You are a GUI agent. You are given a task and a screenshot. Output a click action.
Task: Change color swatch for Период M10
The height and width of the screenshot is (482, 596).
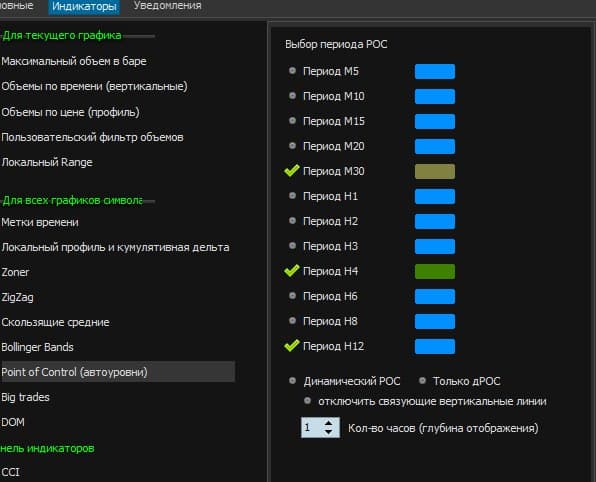click(x=435, y=97)
